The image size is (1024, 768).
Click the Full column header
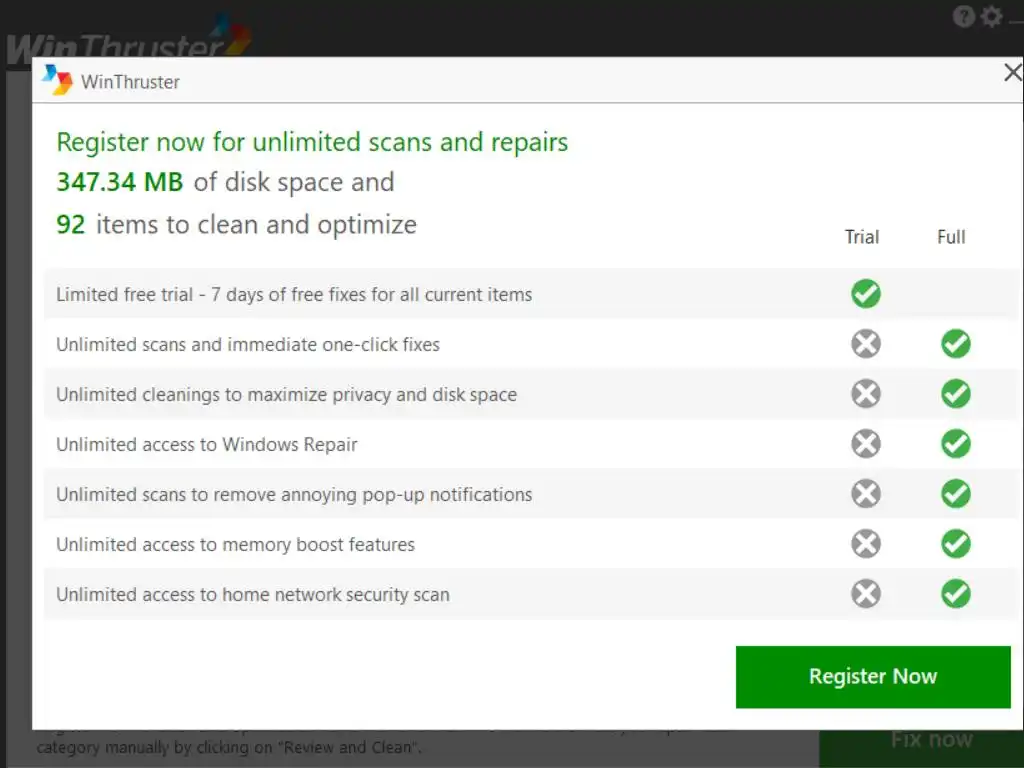(951, 237)
